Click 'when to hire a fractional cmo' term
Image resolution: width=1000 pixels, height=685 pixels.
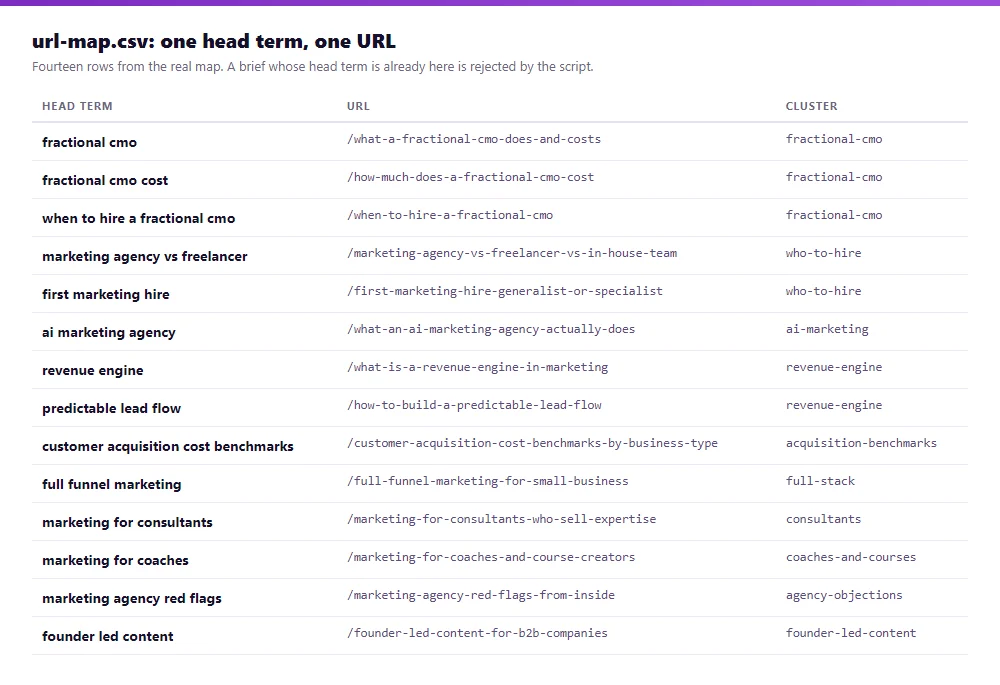[138, 218]
